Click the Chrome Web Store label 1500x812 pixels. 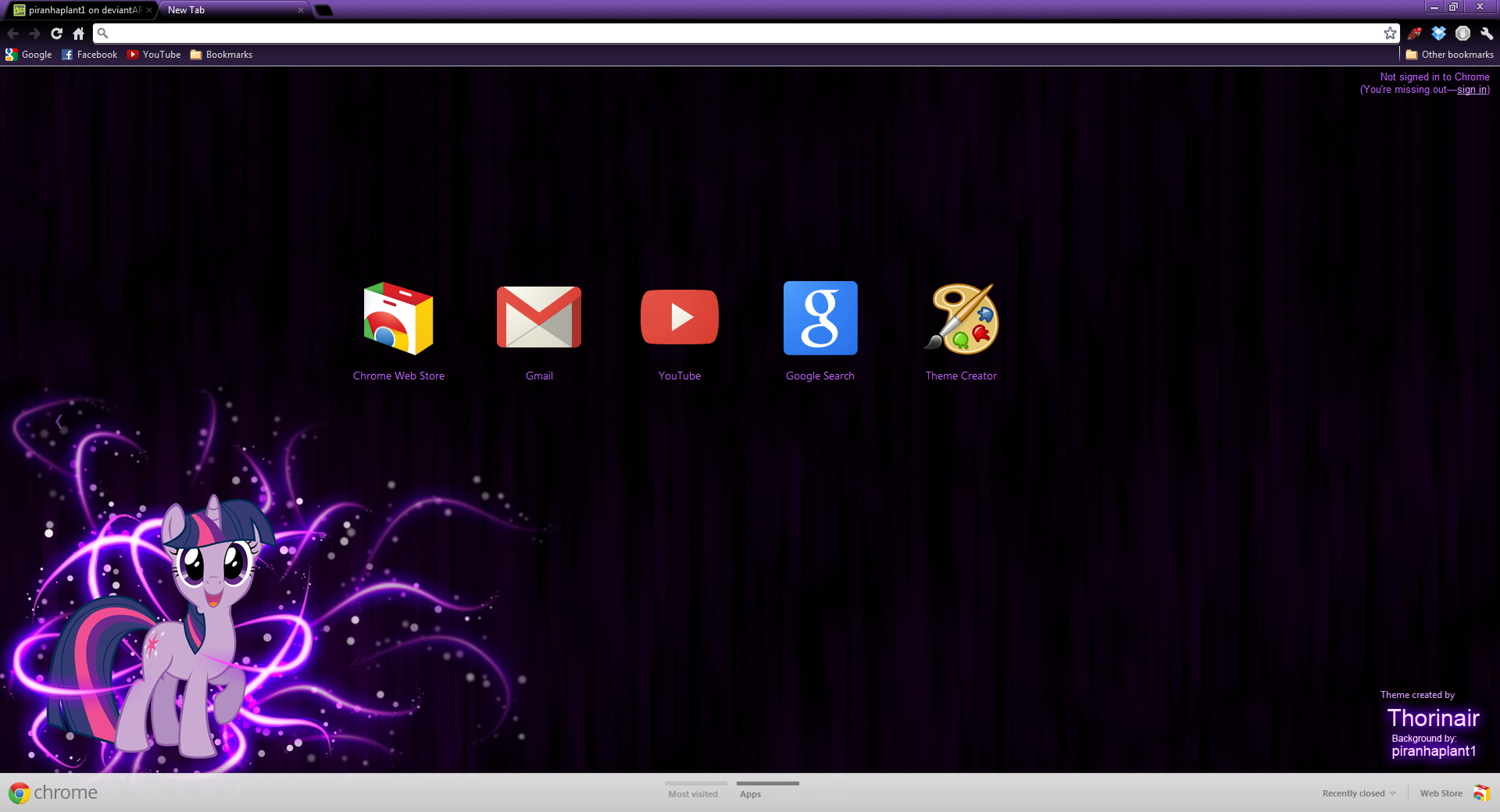coord(398,376)
